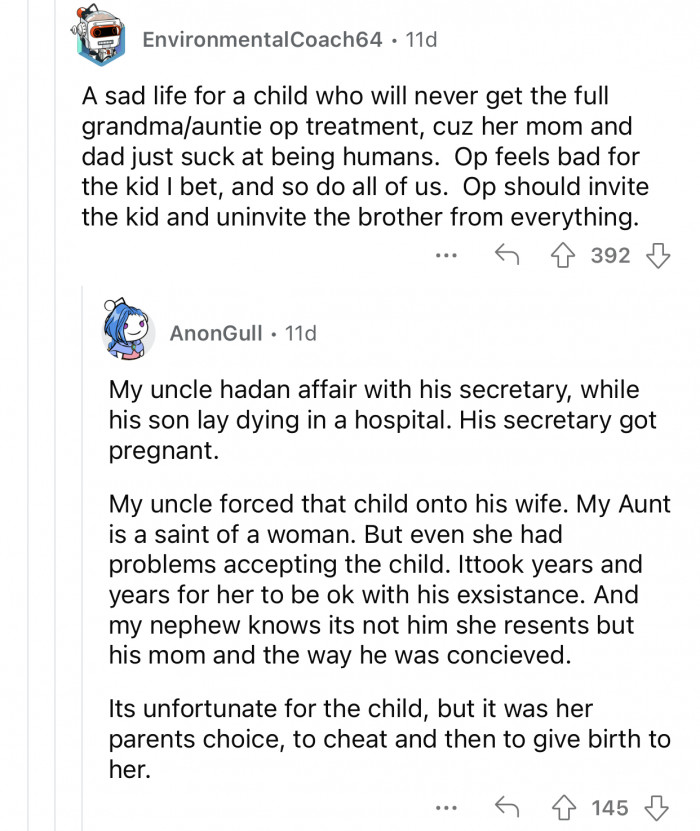
Task: Open EnvironmentalCoach64's user profile
Action: 262,41
